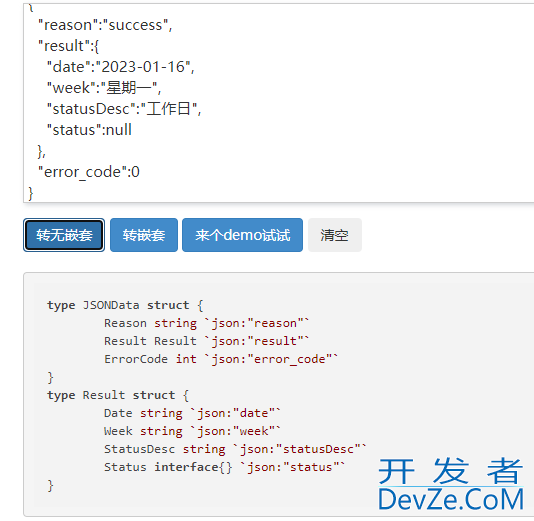This screenshot has height=521, width=534.
Task: Click the type Result struct line
Action: (118, 395)
